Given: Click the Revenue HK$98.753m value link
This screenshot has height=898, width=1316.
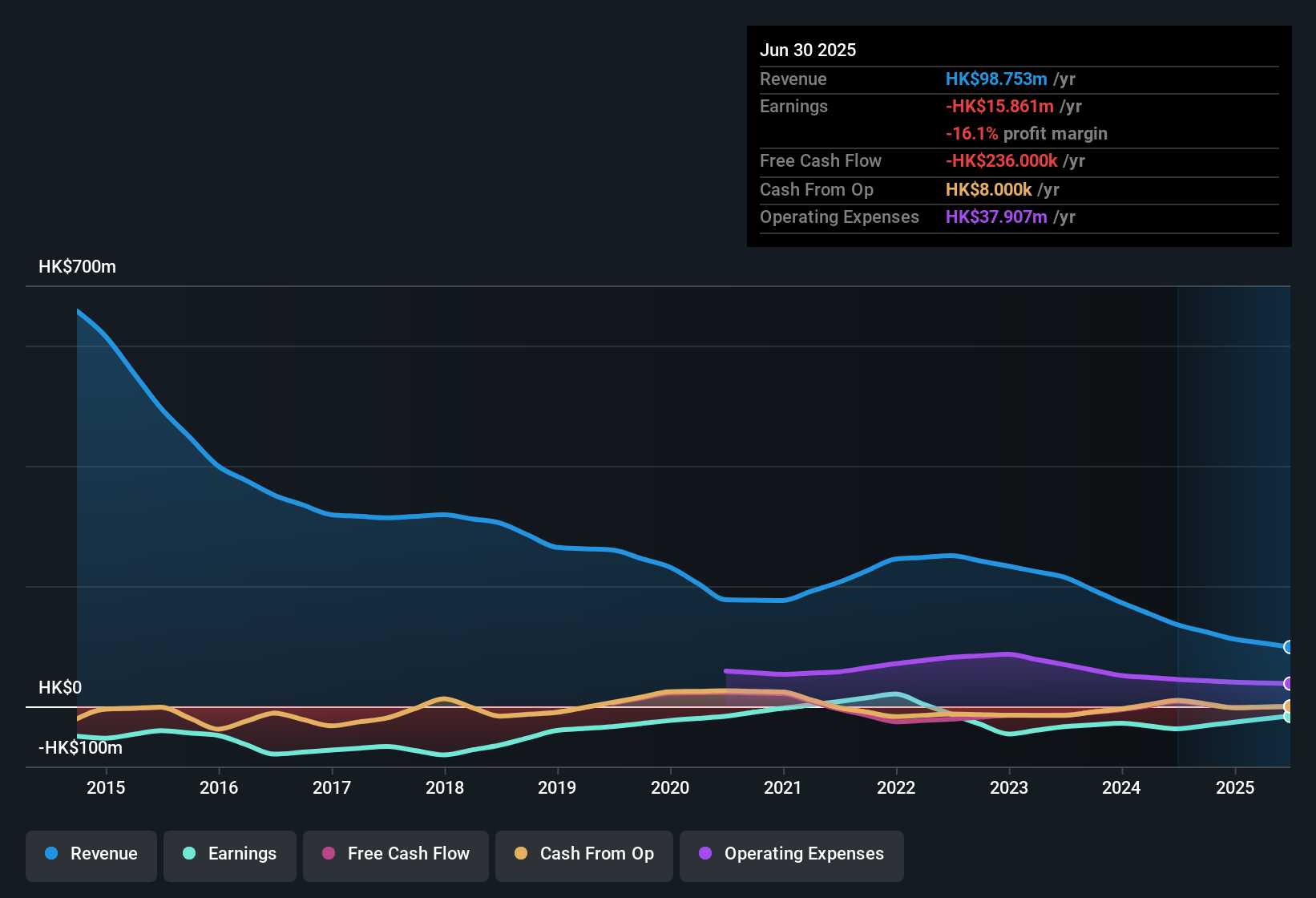Looking at the screenshot, I should click(996, 79).
